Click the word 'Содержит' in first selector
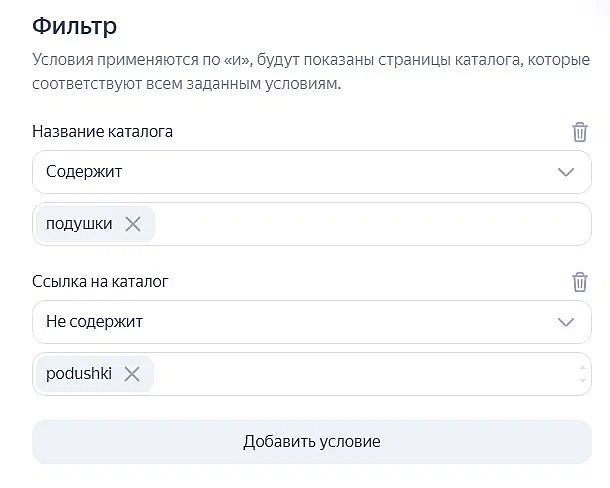This screenshot has height=488, width=610. [84, 172]
